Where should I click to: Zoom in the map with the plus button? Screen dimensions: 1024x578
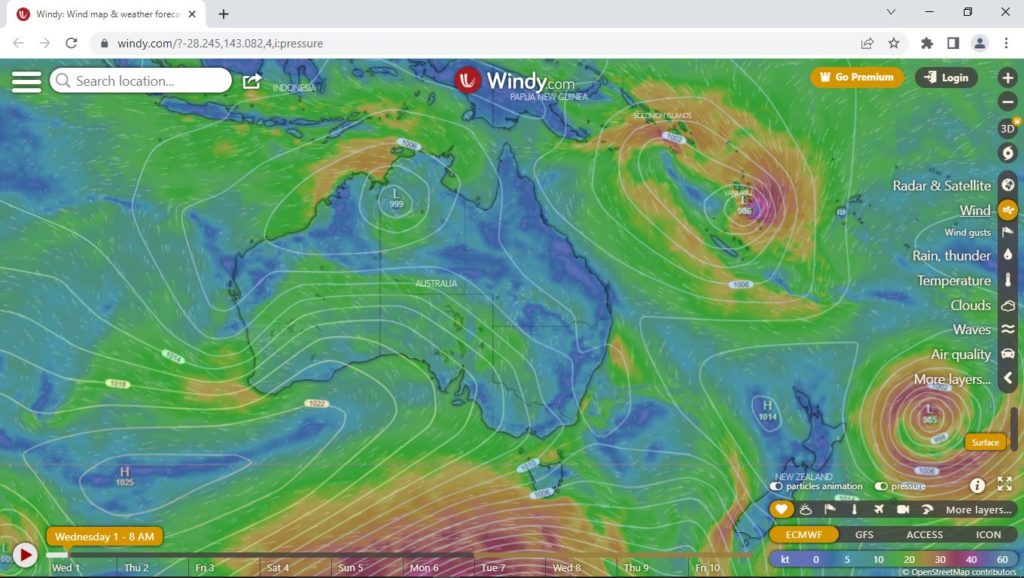[1008, 78]
